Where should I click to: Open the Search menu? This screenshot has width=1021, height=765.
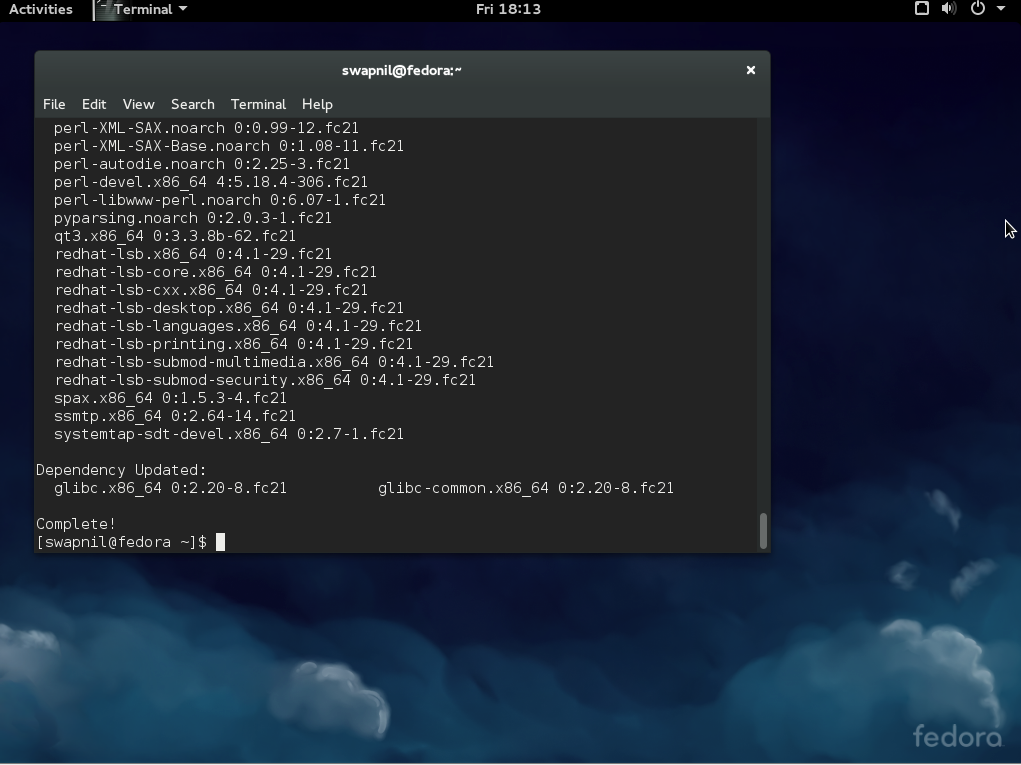tap(192, 104)
